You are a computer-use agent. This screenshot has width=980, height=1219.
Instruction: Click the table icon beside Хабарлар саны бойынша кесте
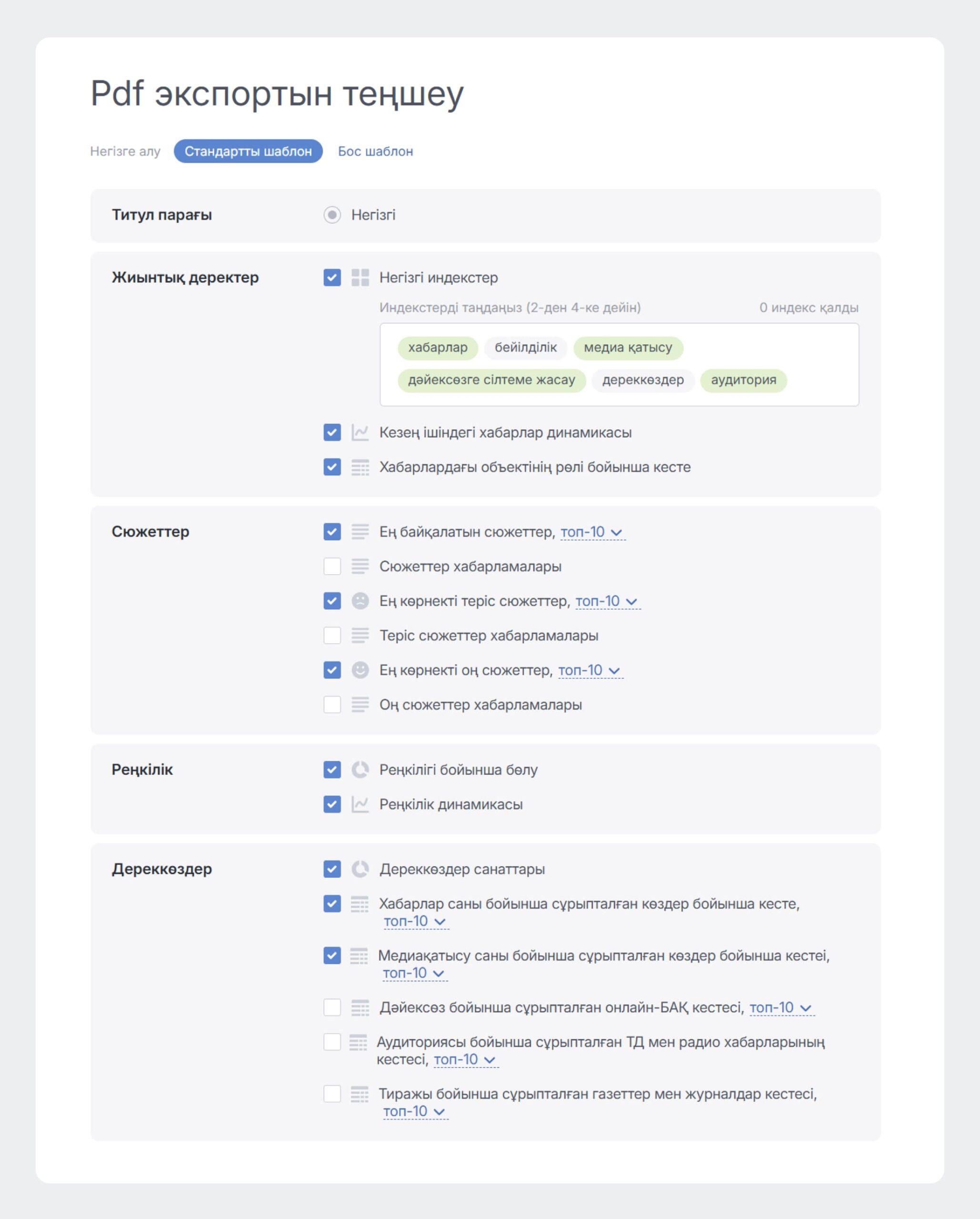(360, 904)
